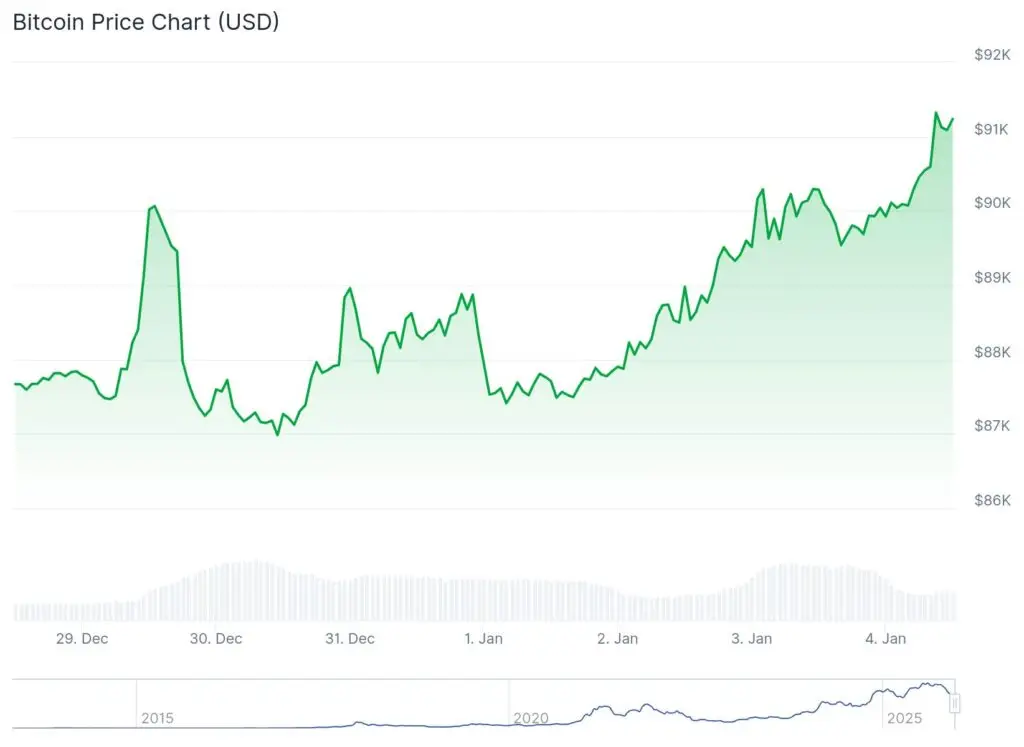Click the 2020 marker in the navigator timeline
Screen dimensions: 1024x747
click(x=530, y=718)
